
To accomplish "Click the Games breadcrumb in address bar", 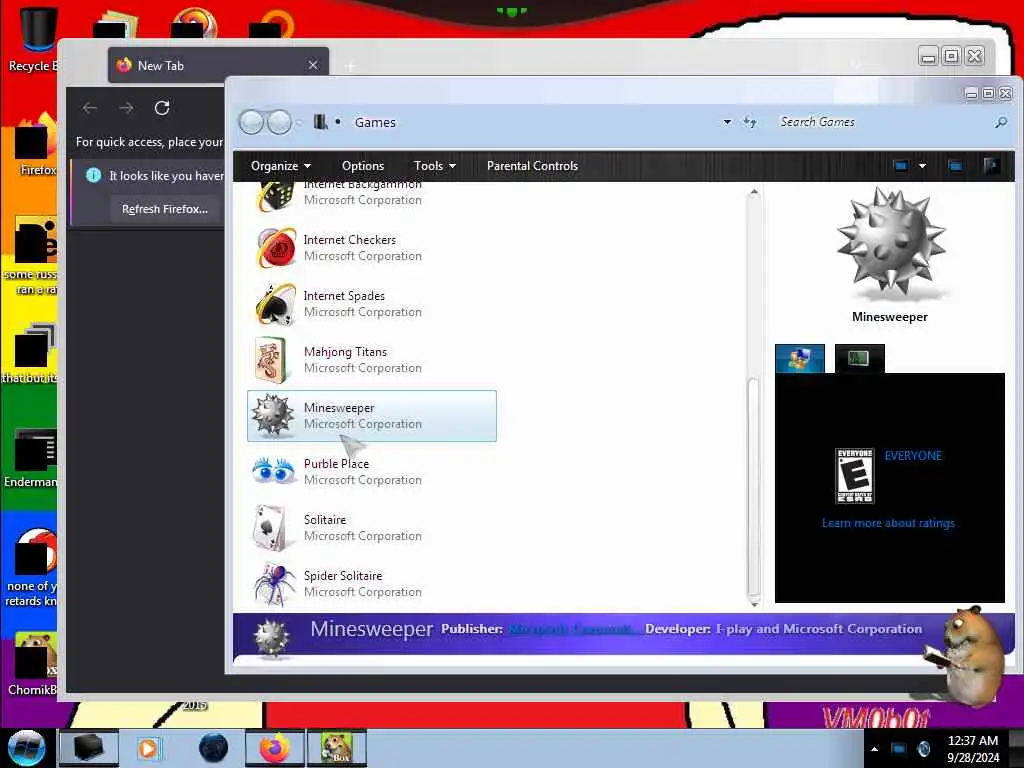I will click(x=375, y=122).
